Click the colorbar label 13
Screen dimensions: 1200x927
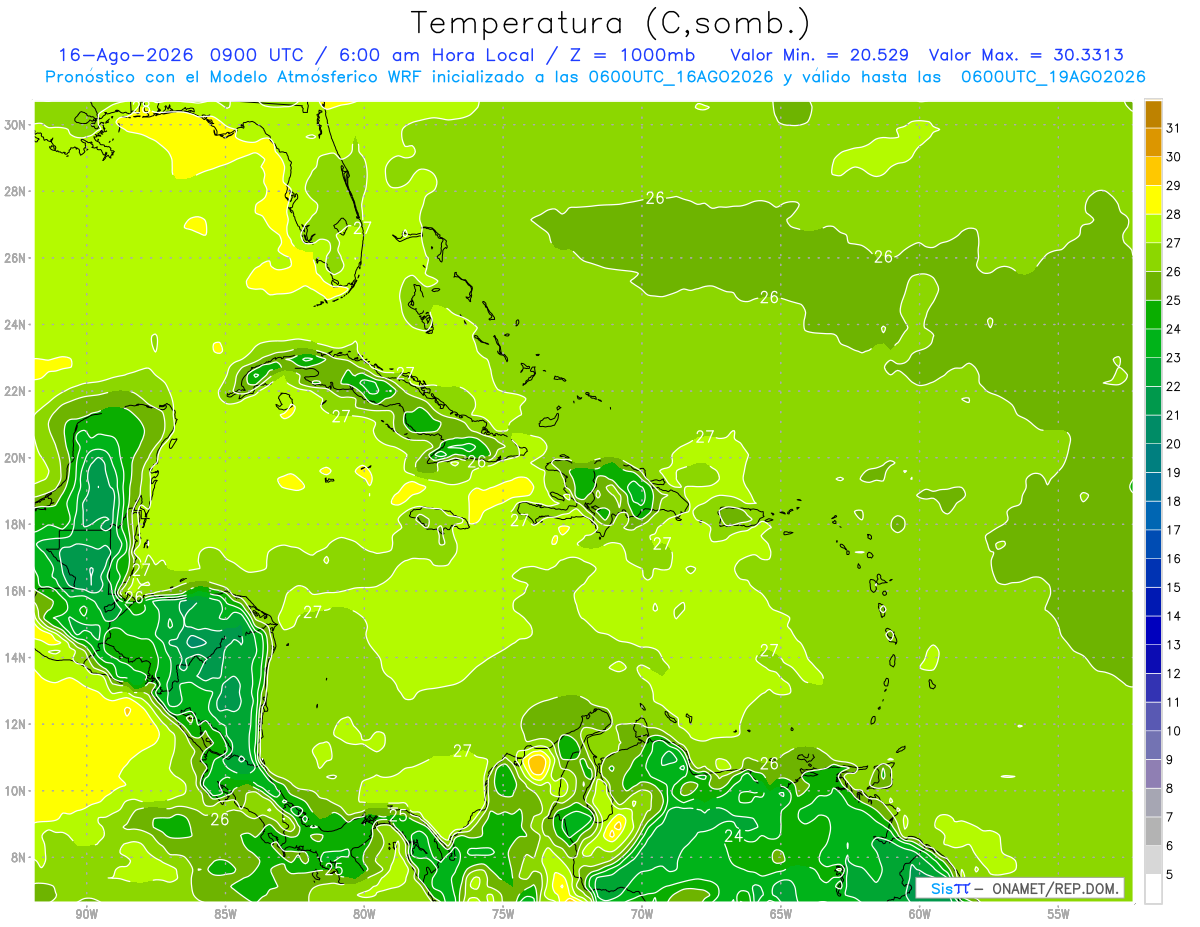(1173, 645)
